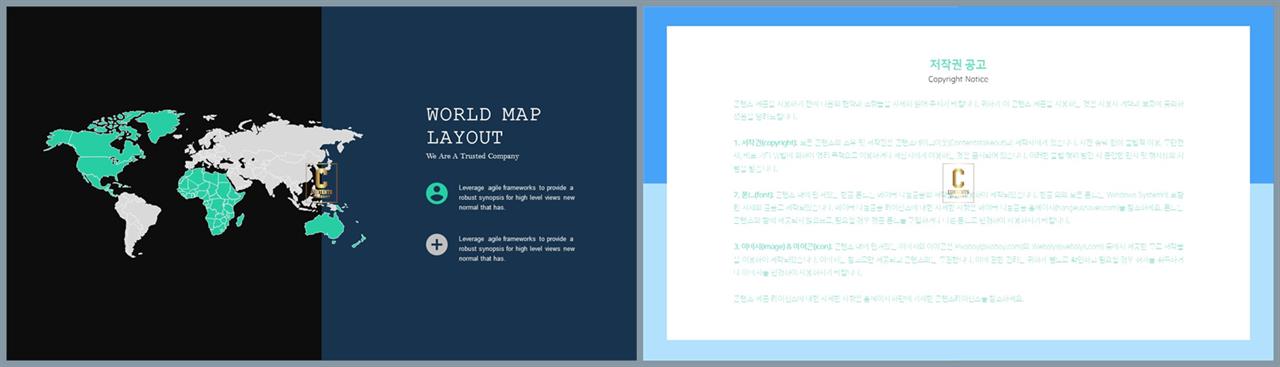Select the World Map Layout slide thumbnail

[321, 184]
